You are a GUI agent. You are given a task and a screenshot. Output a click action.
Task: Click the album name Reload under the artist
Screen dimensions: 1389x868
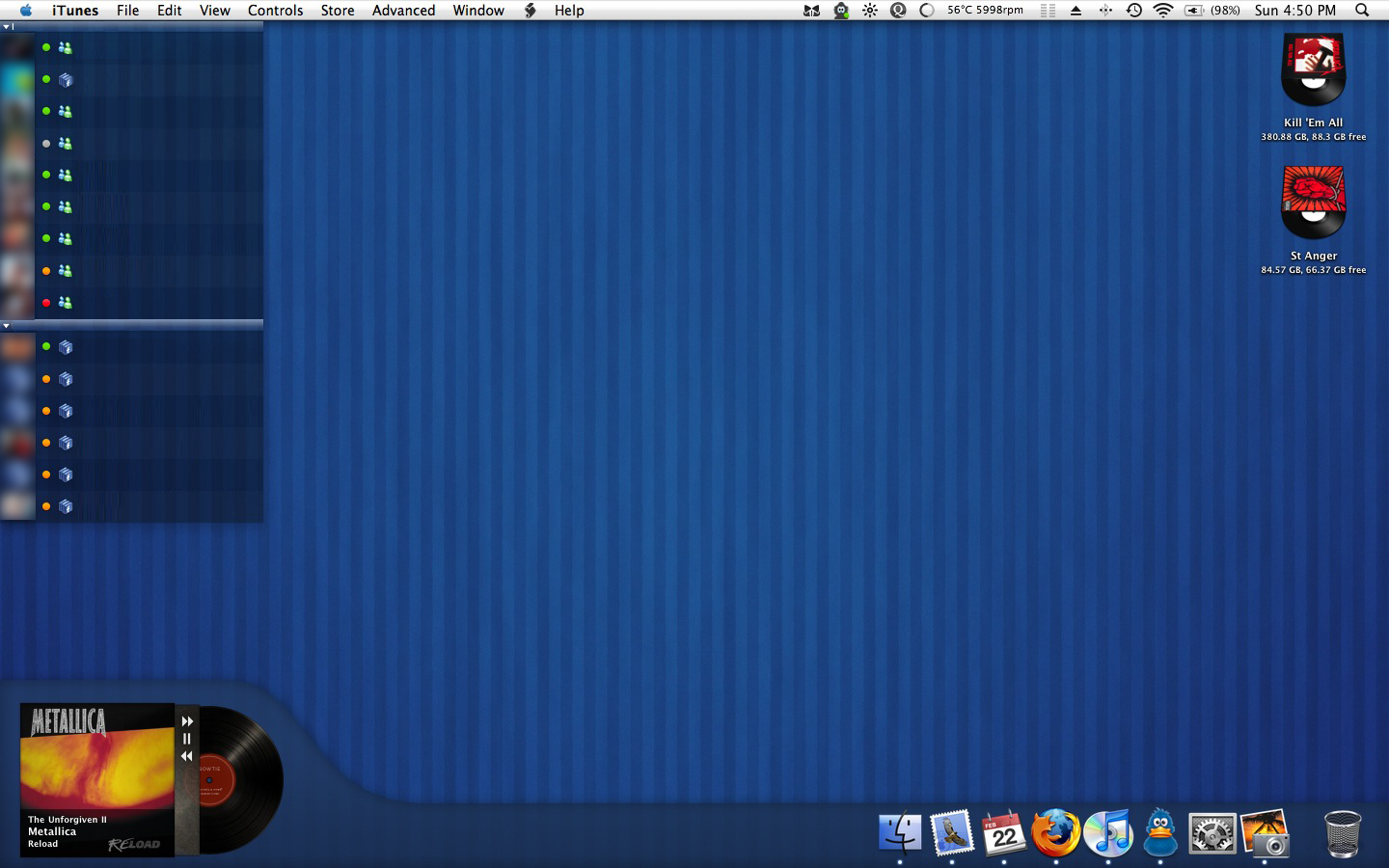(43, 844)
